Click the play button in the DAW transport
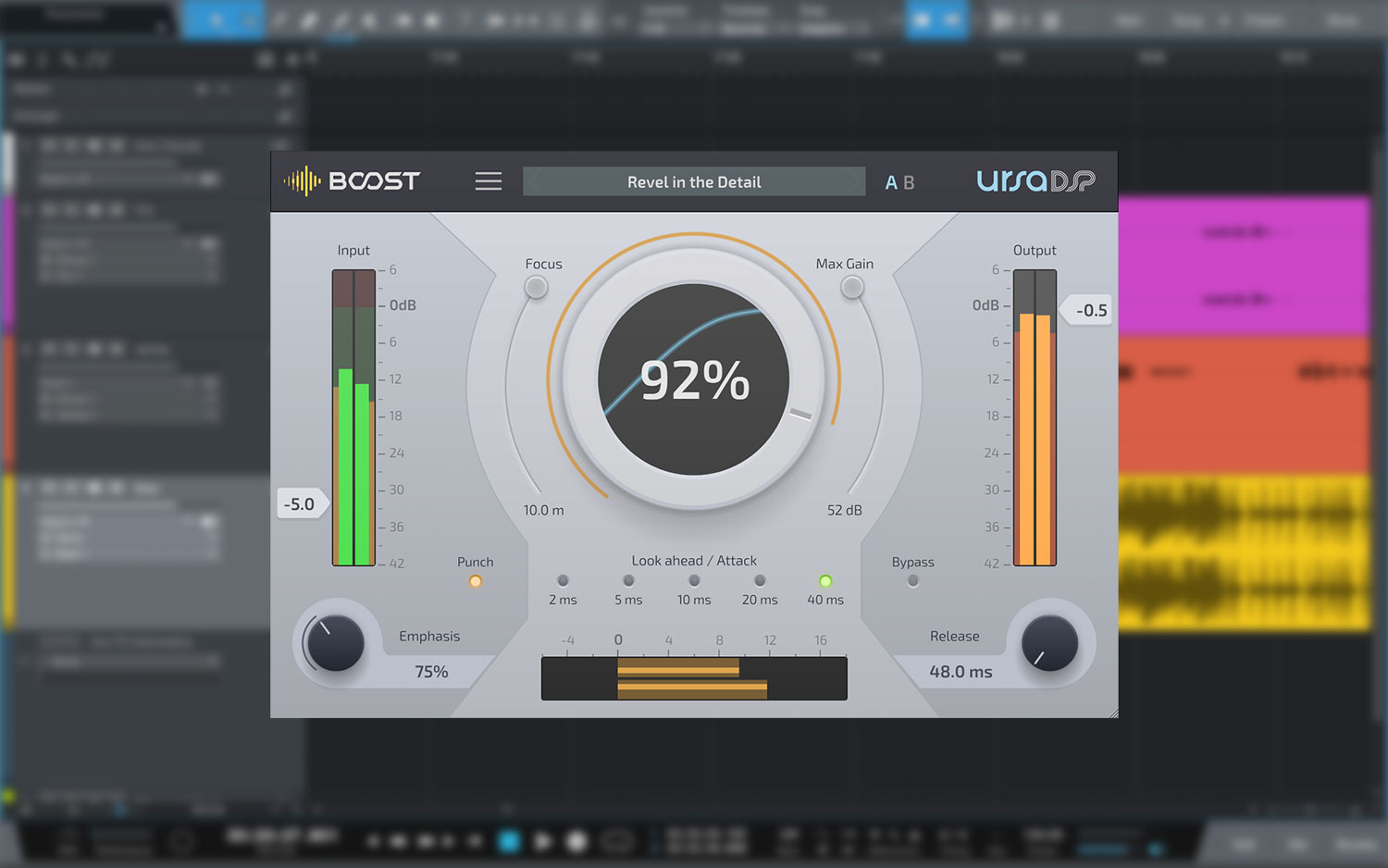The width and height of the screenshot is (1388, 868). pos(543,841)
